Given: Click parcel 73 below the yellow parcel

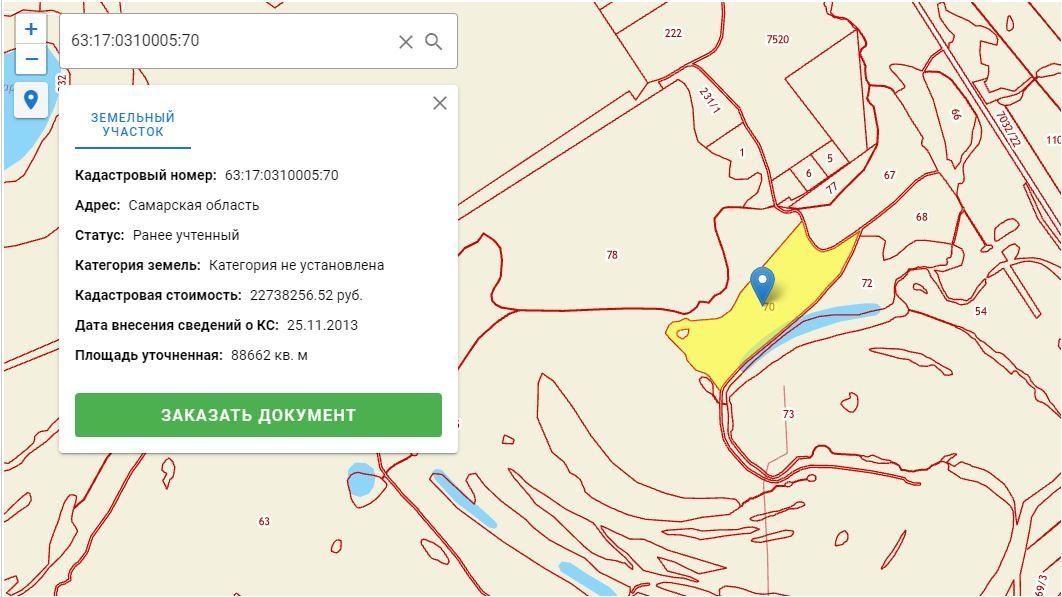Looking at the screenshot, I should [x=786, y=410].
